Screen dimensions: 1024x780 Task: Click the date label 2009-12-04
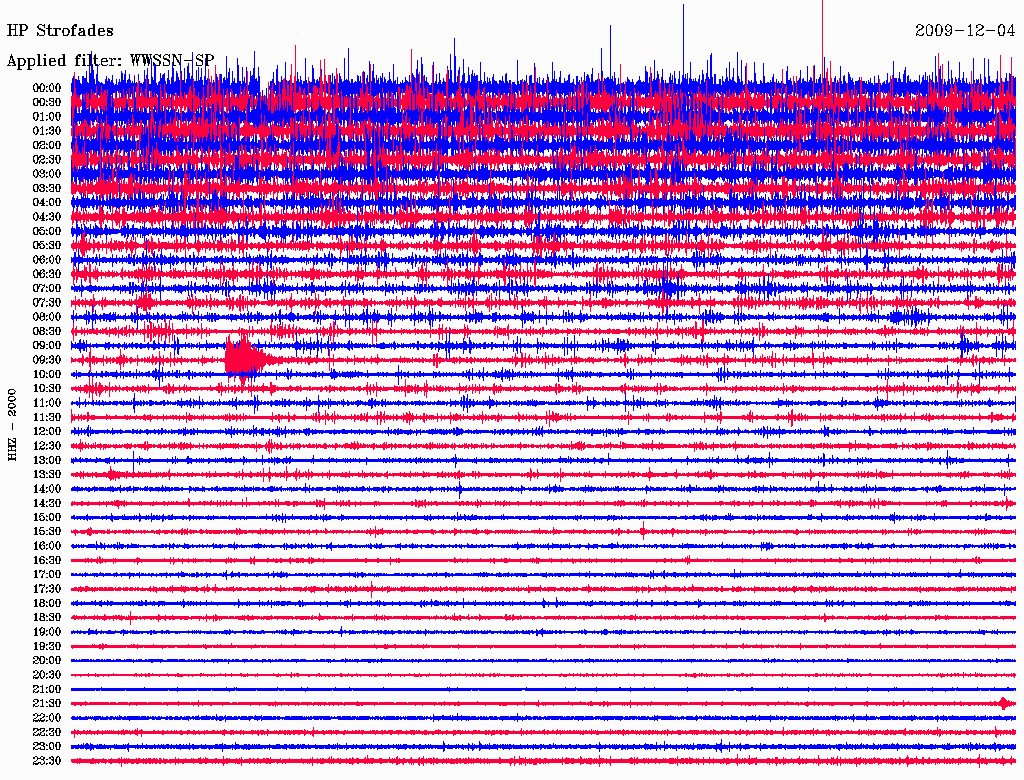965,31
